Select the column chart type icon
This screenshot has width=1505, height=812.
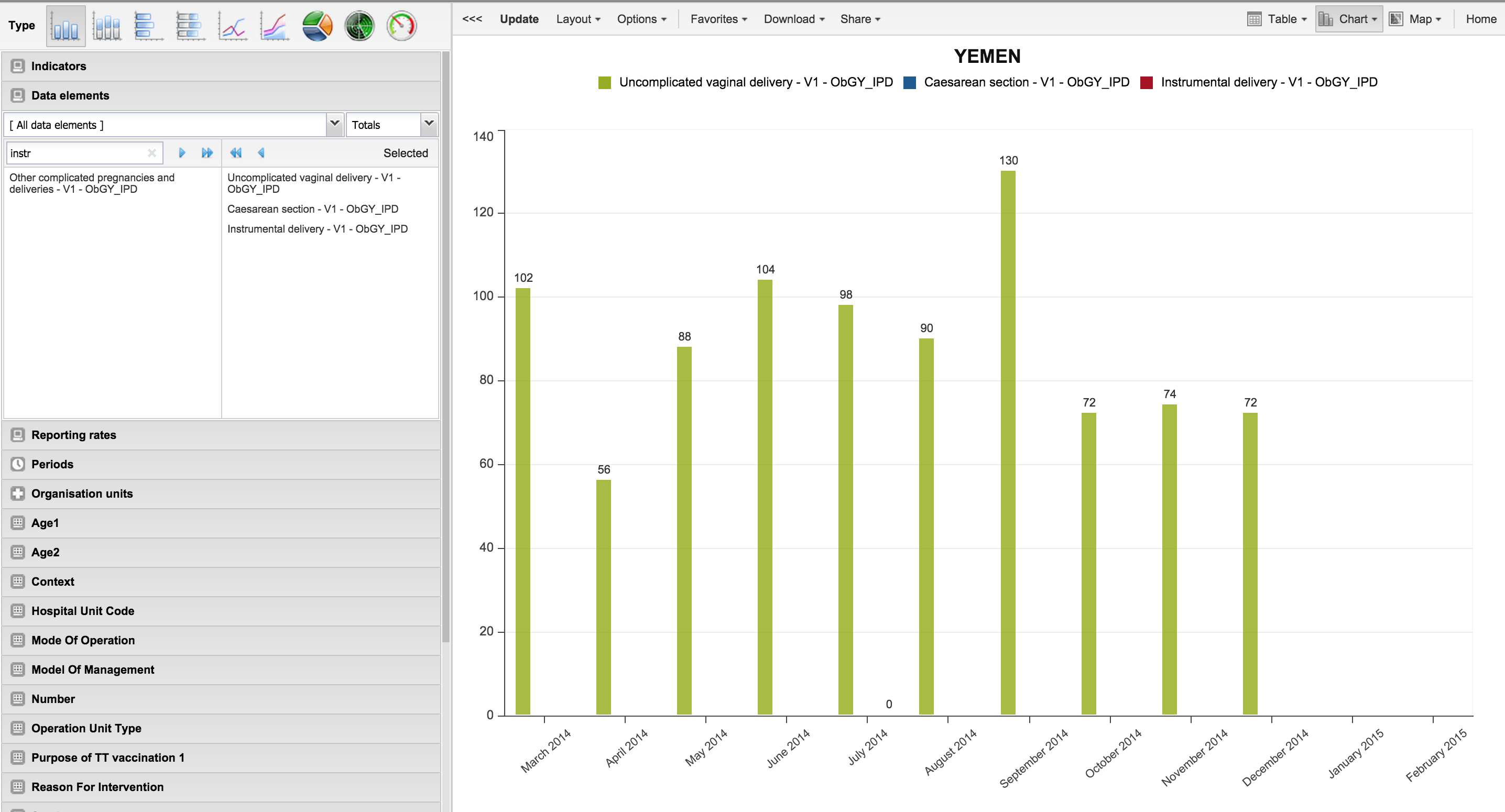[66, 26]
